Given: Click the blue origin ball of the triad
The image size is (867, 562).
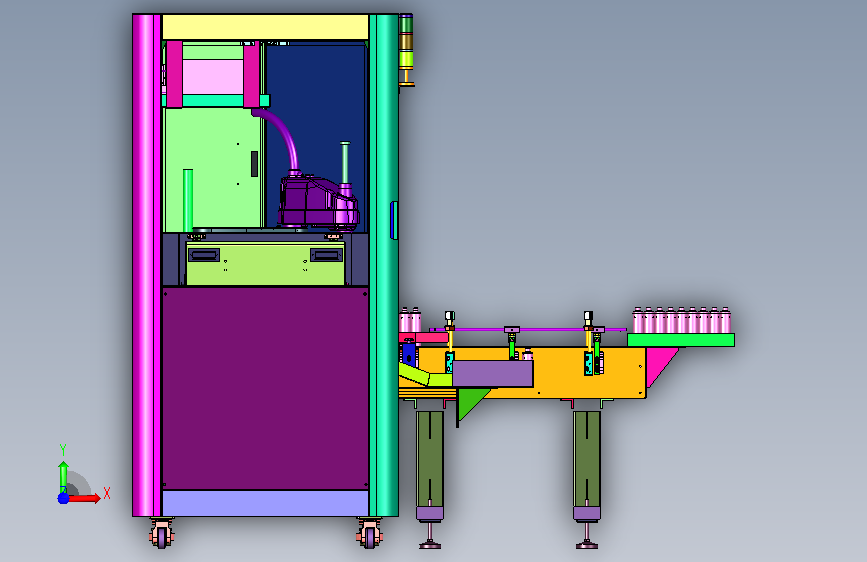Looking at the screenshot, I should point(63,498).
